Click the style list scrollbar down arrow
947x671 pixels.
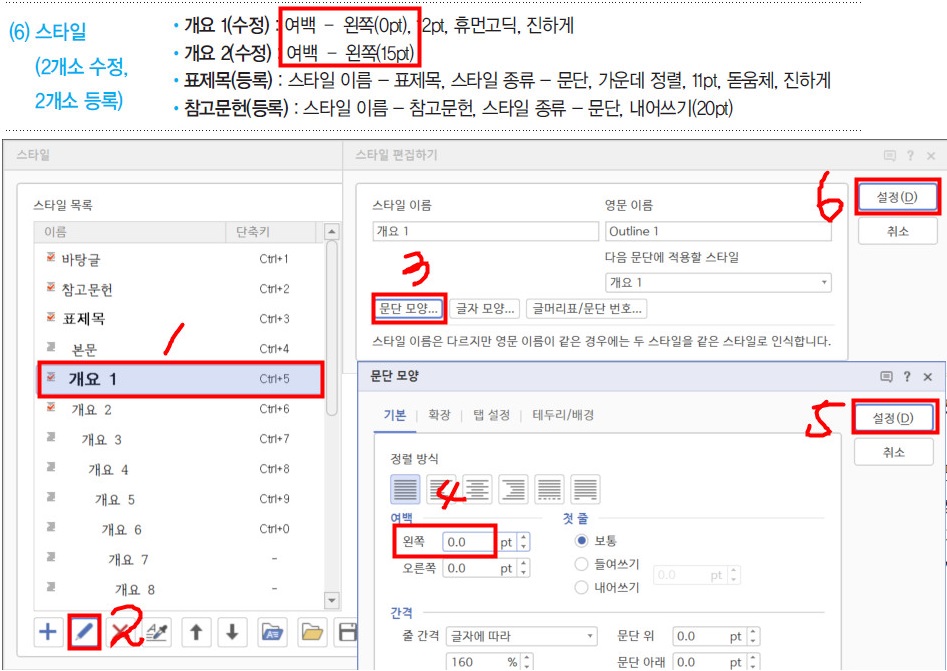(x=333, y=599)
